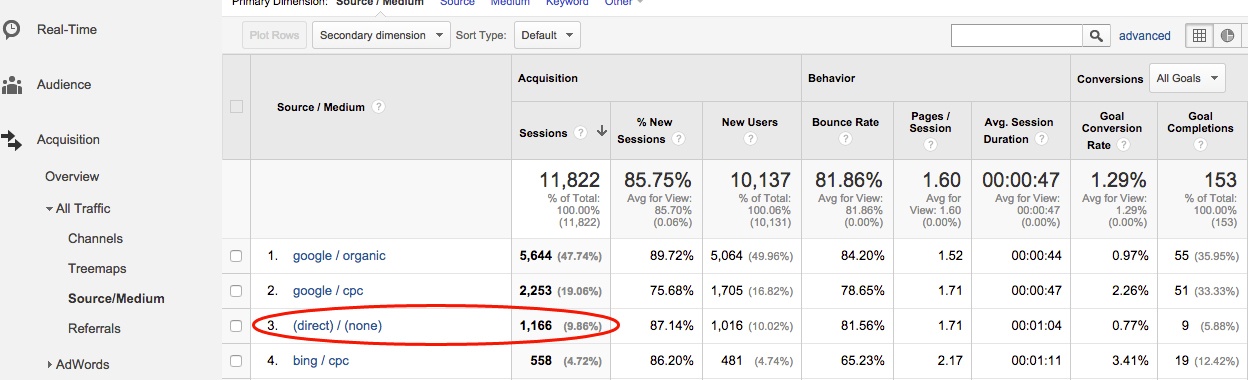Open the Real-Time section

(x=67, y=30)
